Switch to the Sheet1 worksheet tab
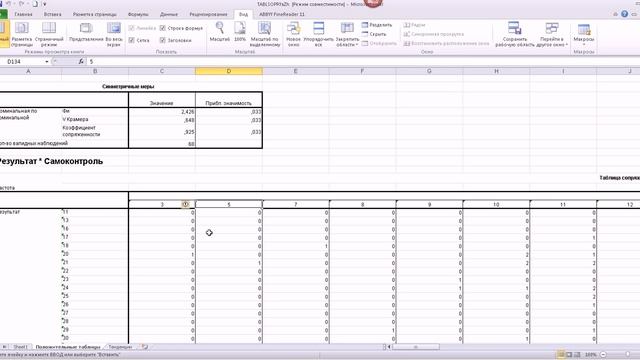 point(20,347)
